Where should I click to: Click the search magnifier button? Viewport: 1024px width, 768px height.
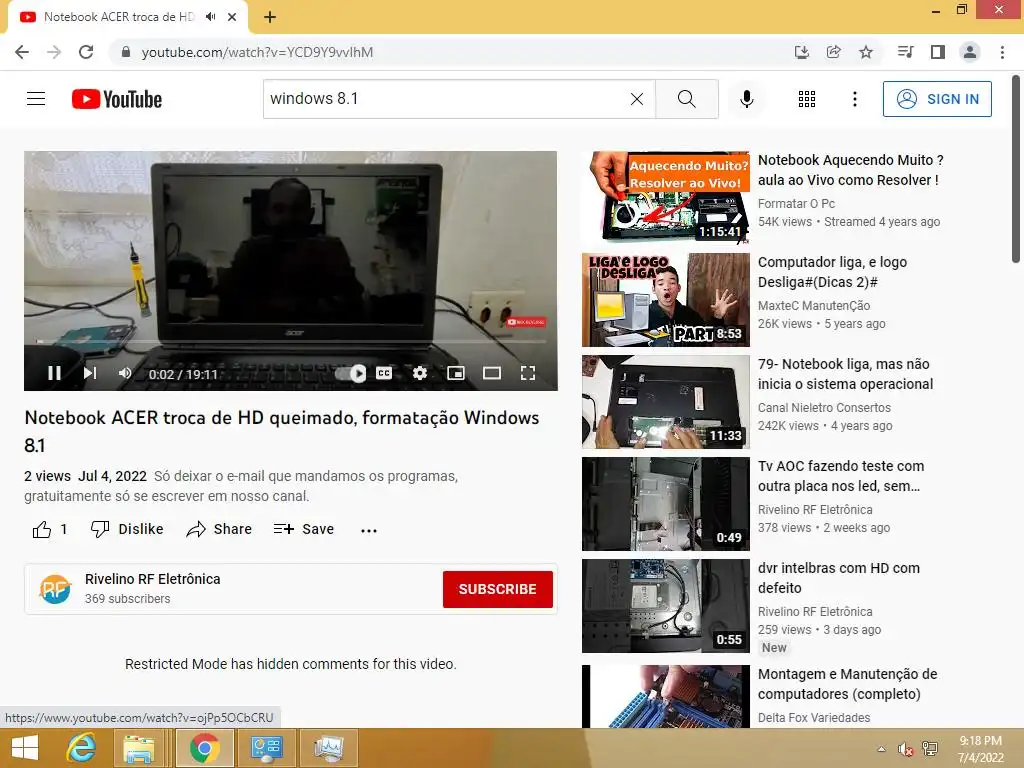(686, 99)
